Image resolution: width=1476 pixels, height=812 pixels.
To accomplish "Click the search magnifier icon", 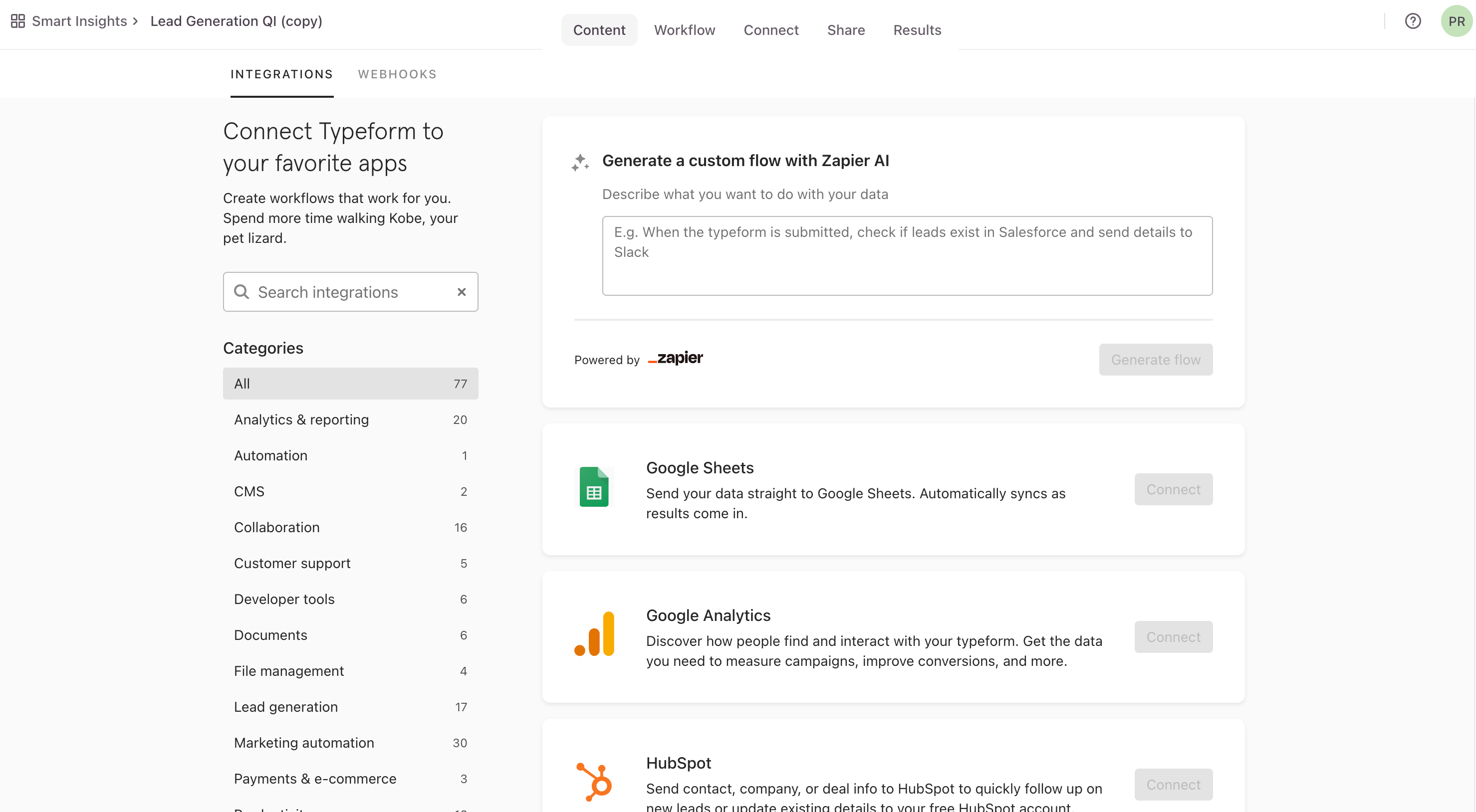I will click(x=241, y=292).
